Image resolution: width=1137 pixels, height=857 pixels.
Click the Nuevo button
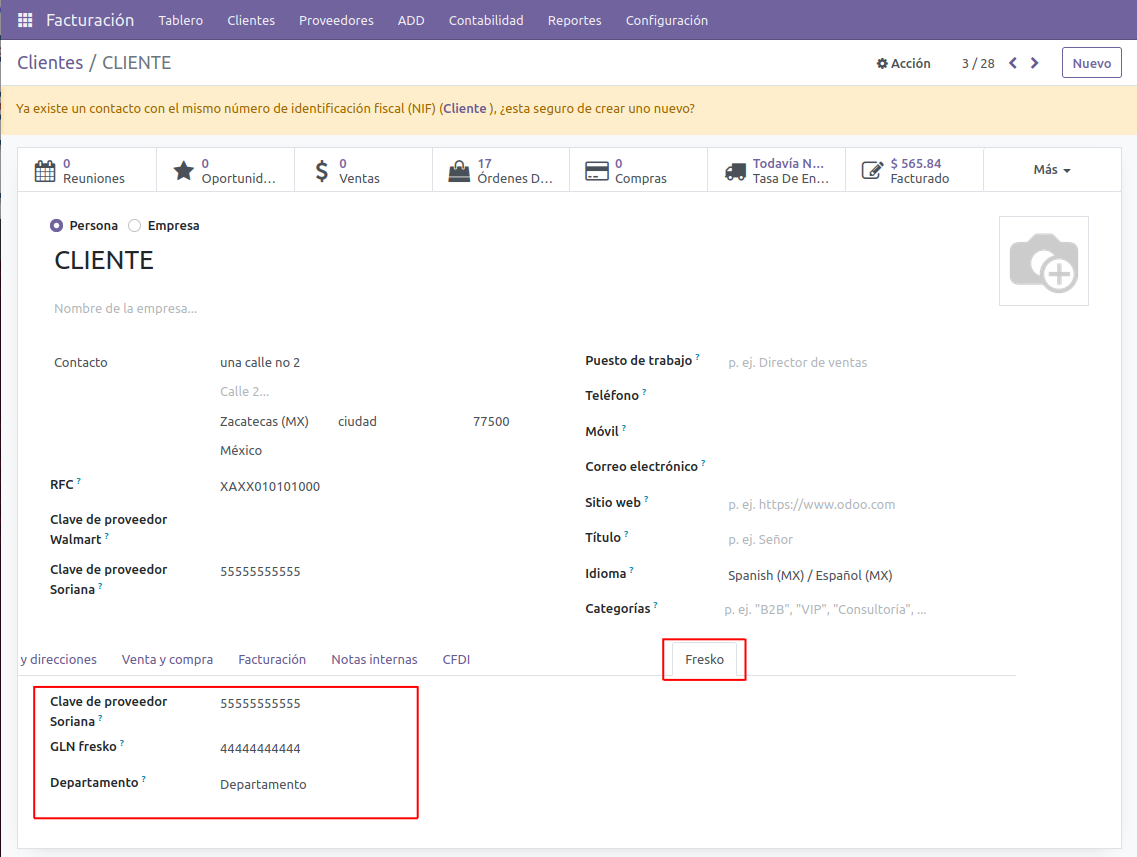[1091, 63]
